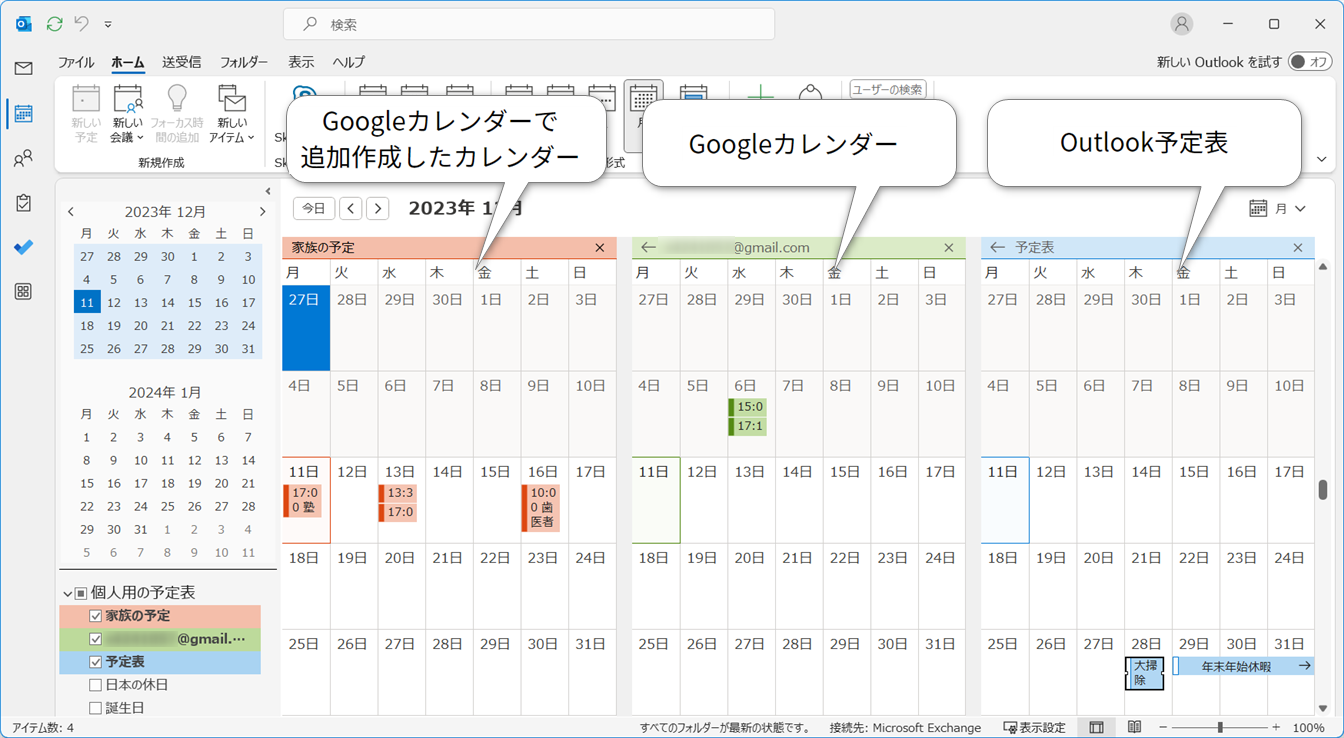Open the 月 view dropdown
The image size is (1344, 738).
click(x=1278, y=209)
